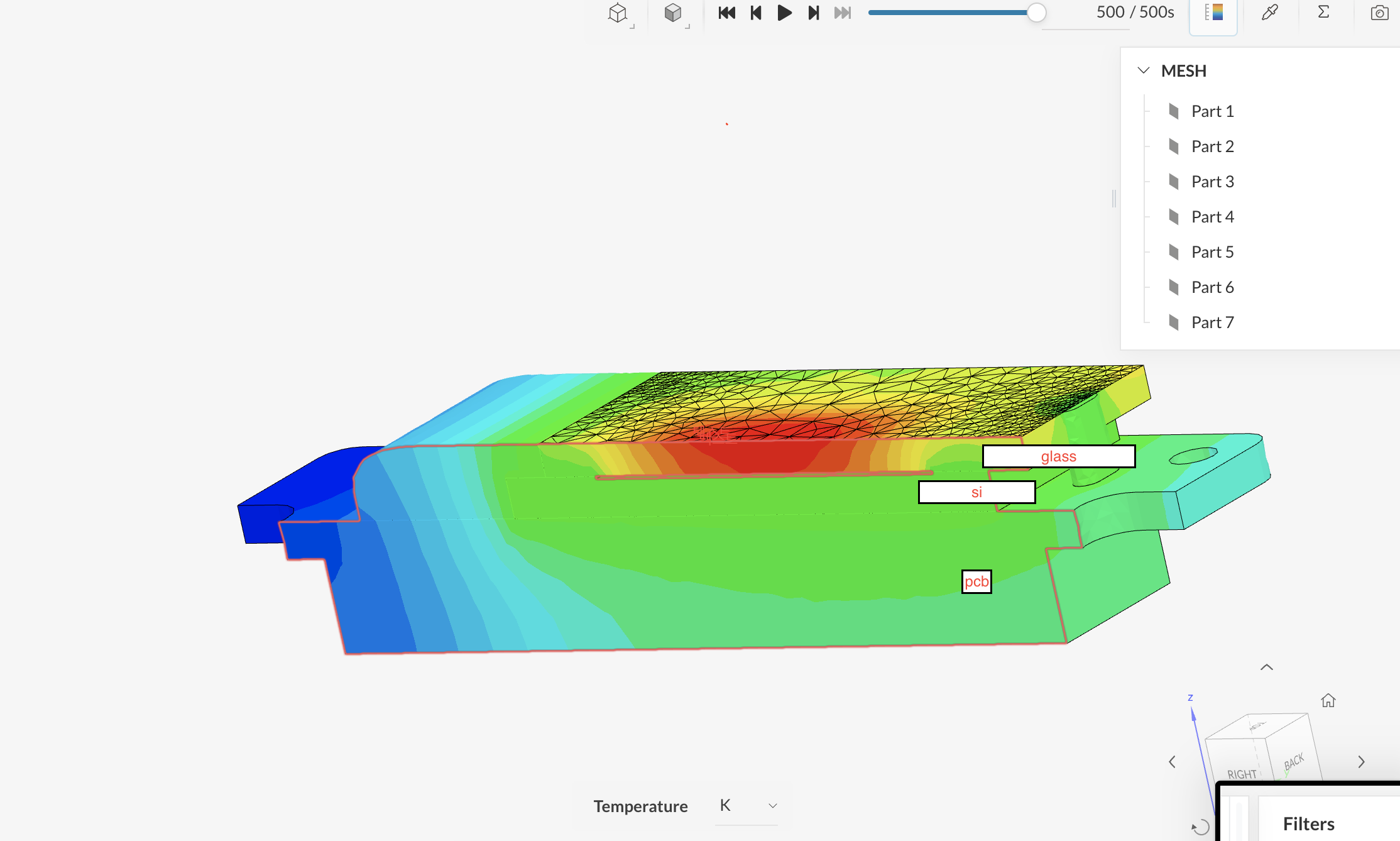1400x841 pixels.
Task: Step forward one frame
Action: click(813, 12)
